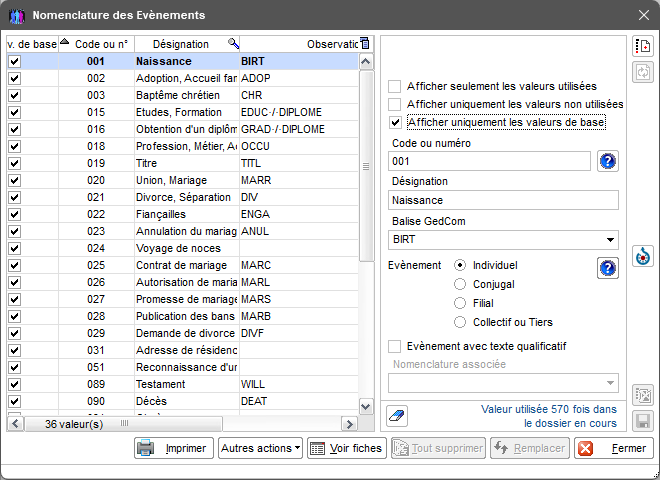The image size is (660, 480).
Task: Click the Désignation input field
Action: [503, 200]
